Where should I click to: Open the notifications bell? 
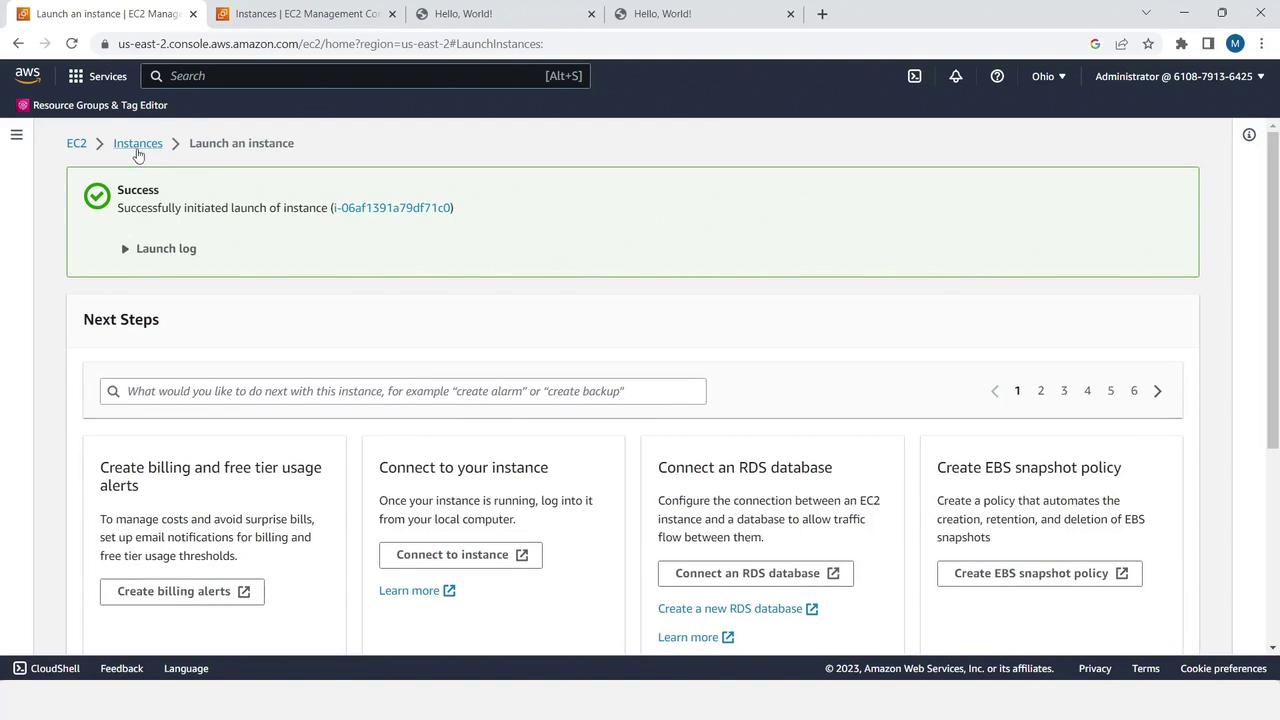(956, 76)
